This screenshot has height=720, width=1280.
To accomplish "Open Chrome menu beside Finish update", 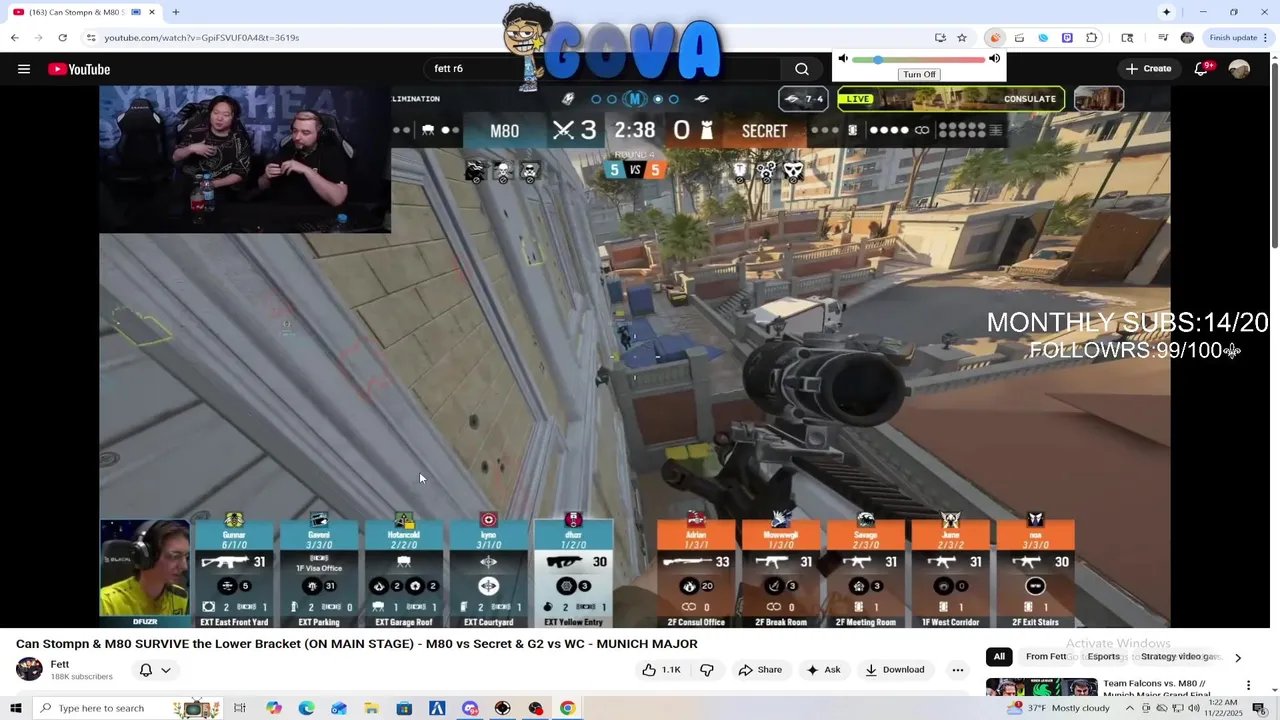I will [1267, 38].
